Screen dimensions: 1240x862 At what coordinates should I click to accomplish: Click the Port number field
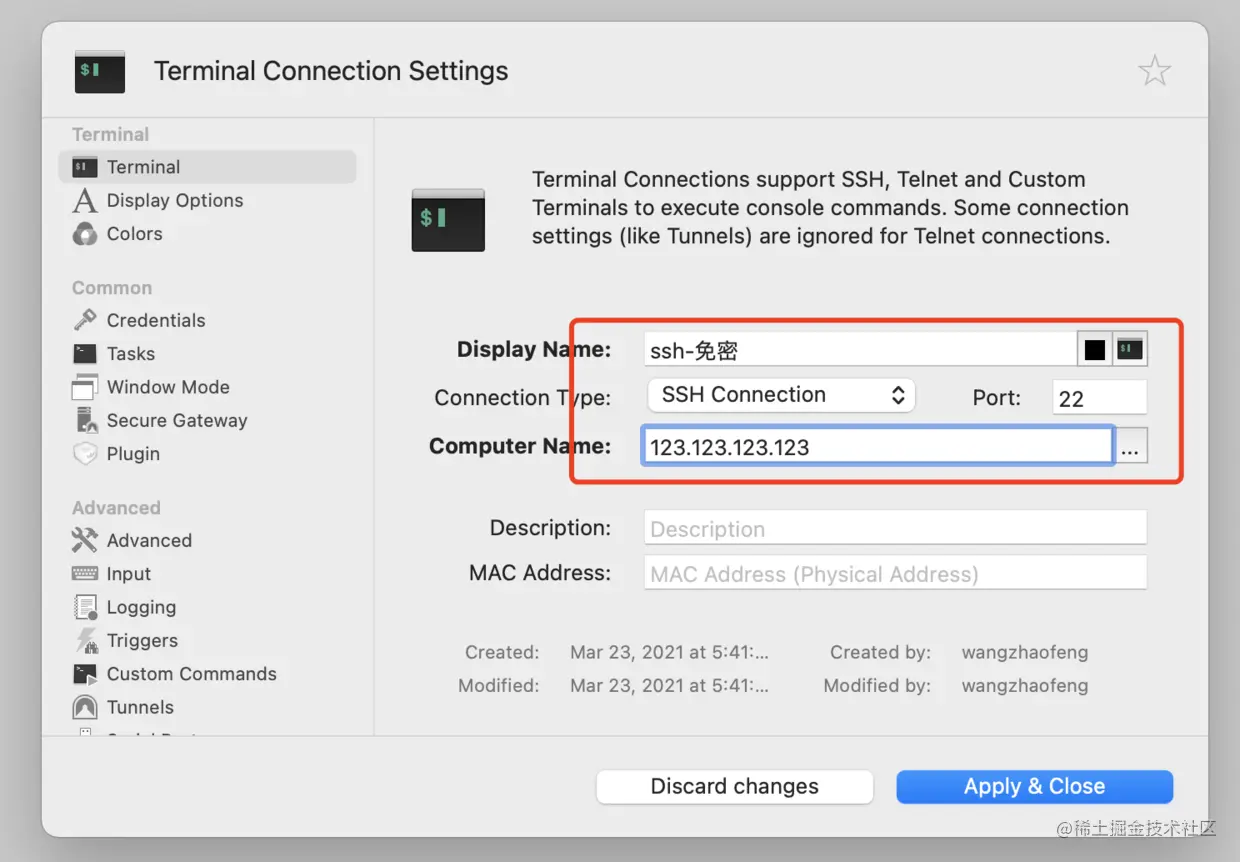(x=1099, y=398)
